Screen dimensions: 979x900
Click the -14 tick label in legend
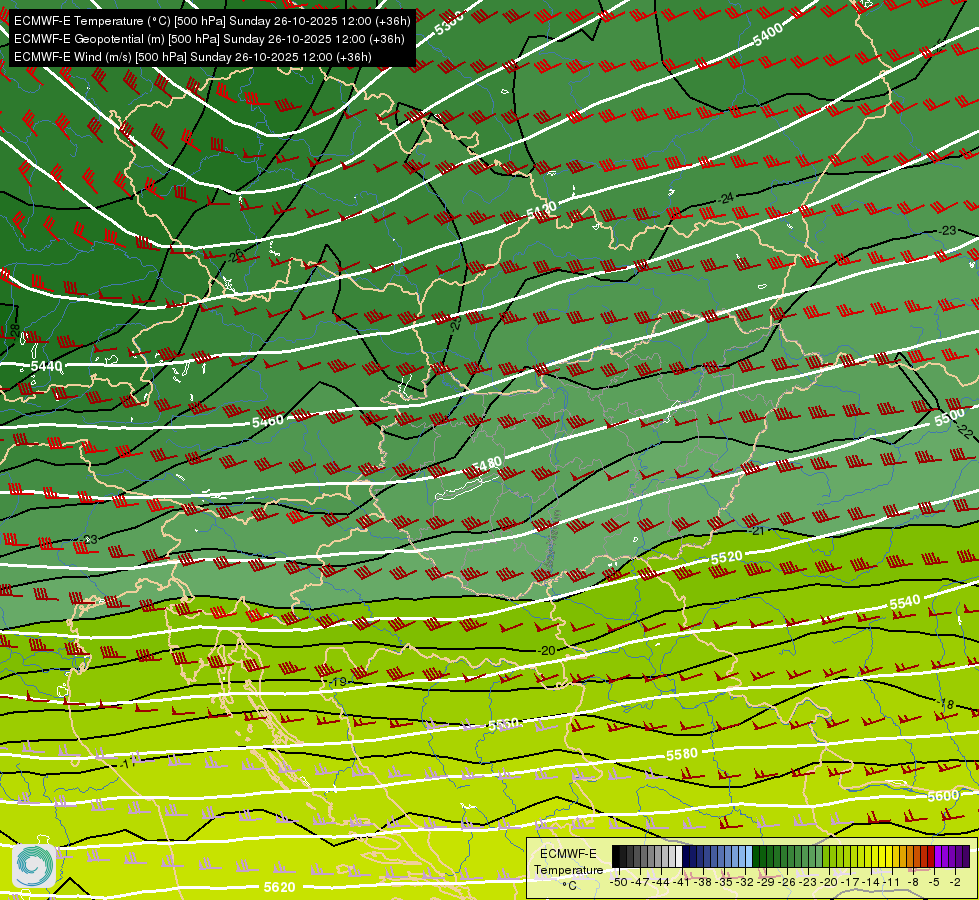(x=872, y=882)
